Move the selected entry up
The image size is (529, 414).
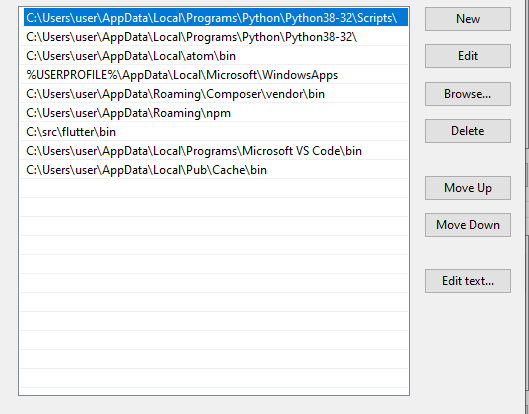pyautogui.click(x=468, y=188)
